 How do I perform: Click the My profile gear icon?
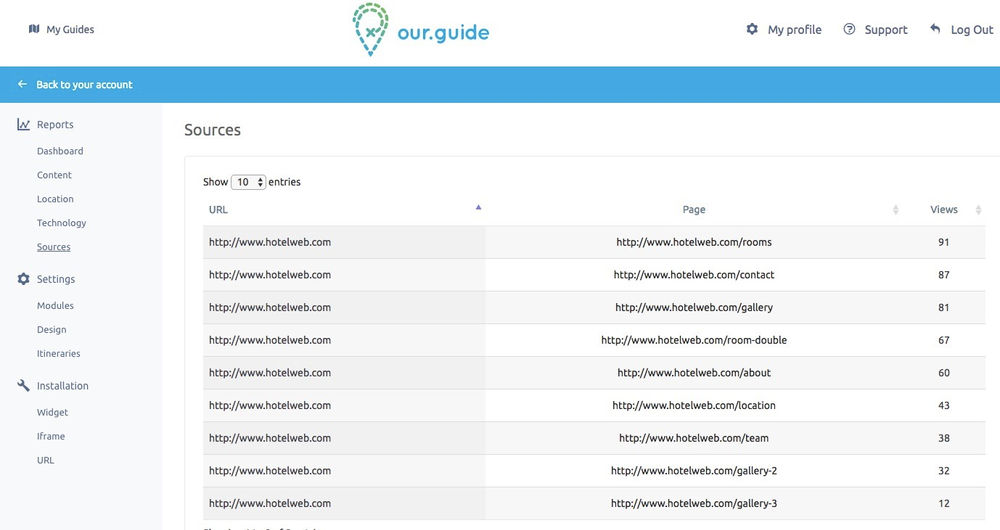tap(753, 29)
